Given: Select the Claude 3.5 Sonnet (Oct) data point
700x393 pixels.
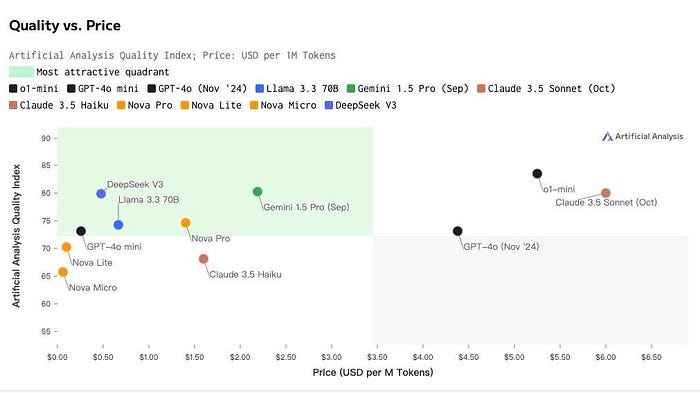Looking at the screenshot, I should tap(606, 193).
